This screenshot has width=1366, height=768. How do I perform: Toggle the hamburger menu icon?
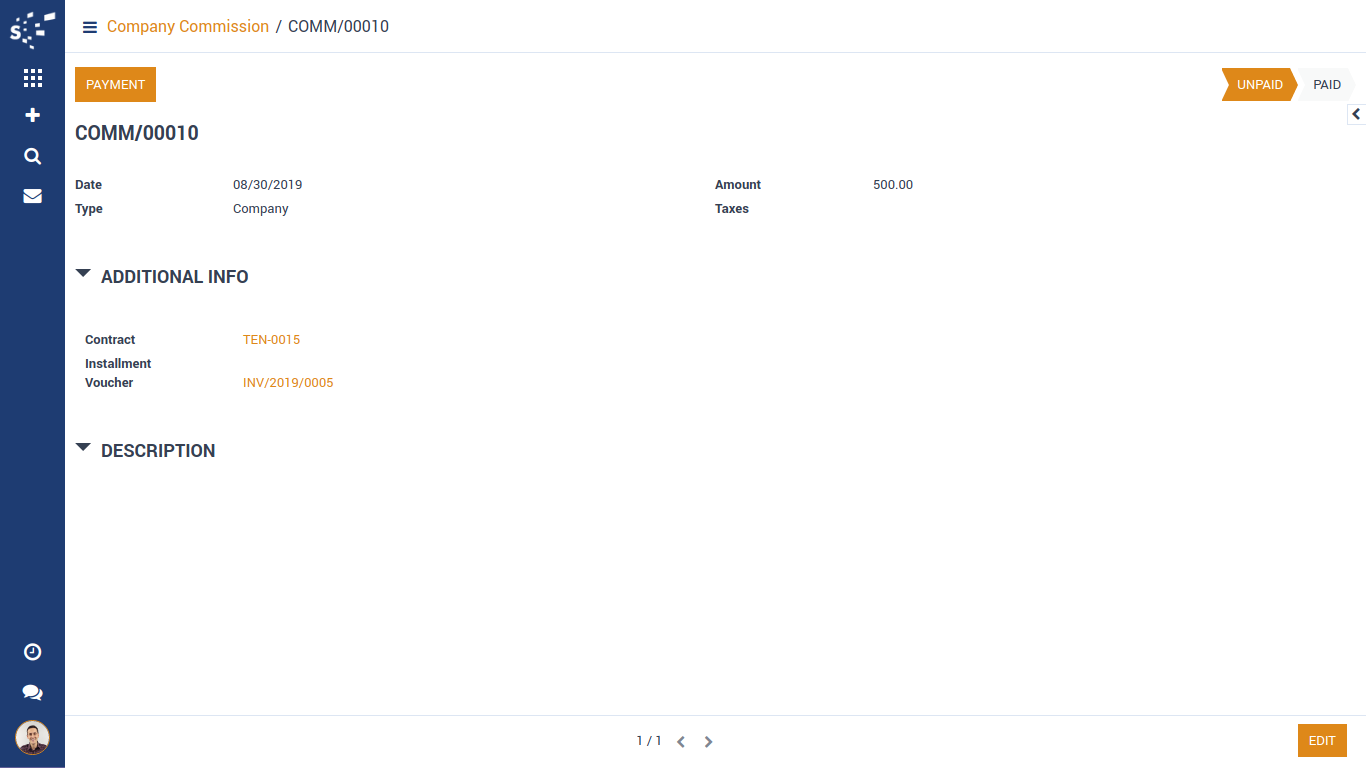(90, 27)
